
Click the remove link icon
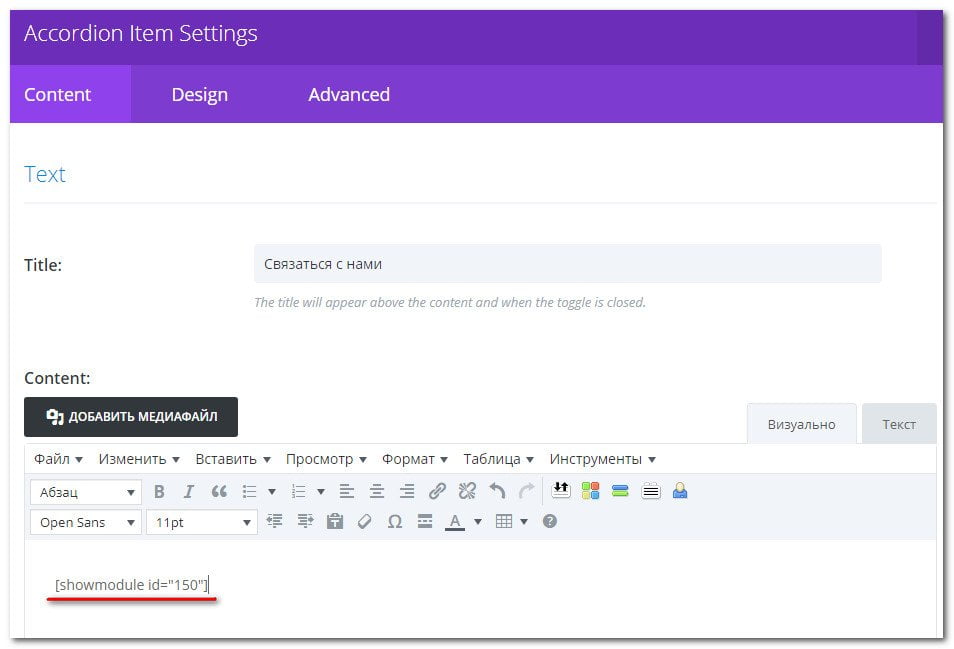(467, 492)
